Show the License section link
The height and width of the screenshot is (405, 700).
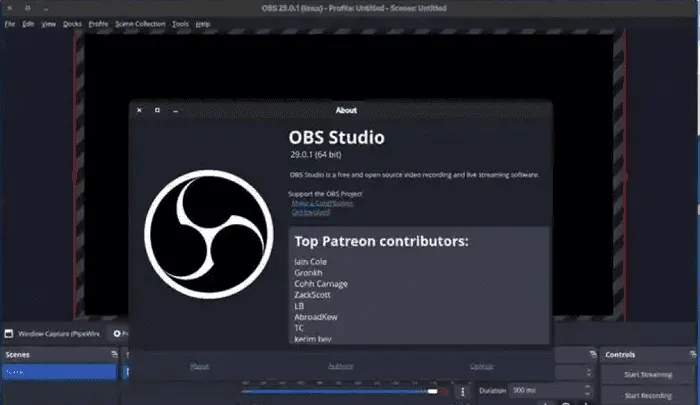click(482, 366)
